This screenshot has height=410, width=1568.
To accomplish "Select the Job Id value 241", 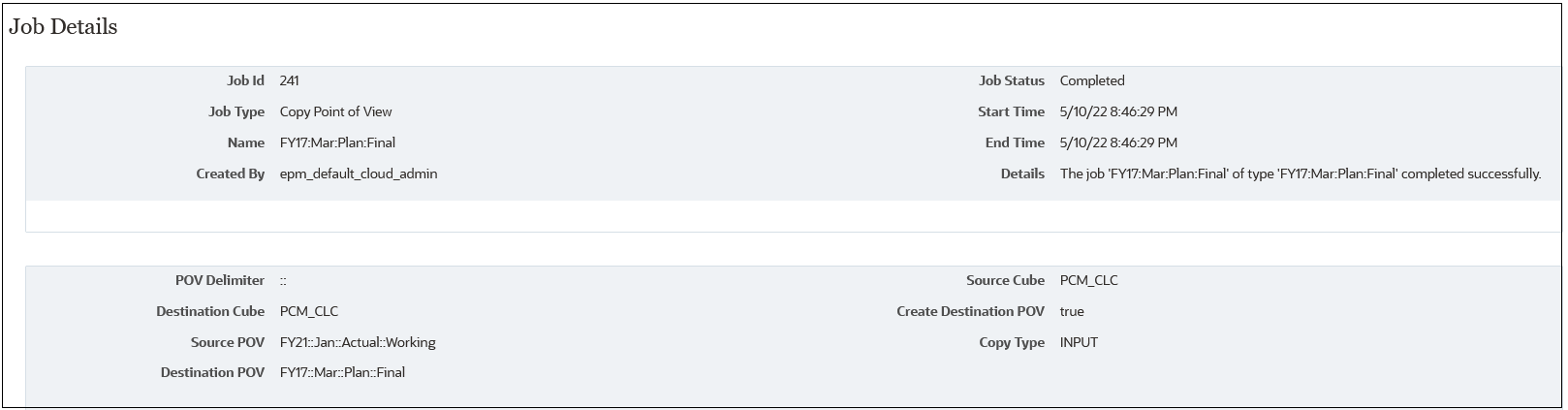I will (x=289, y=81).
